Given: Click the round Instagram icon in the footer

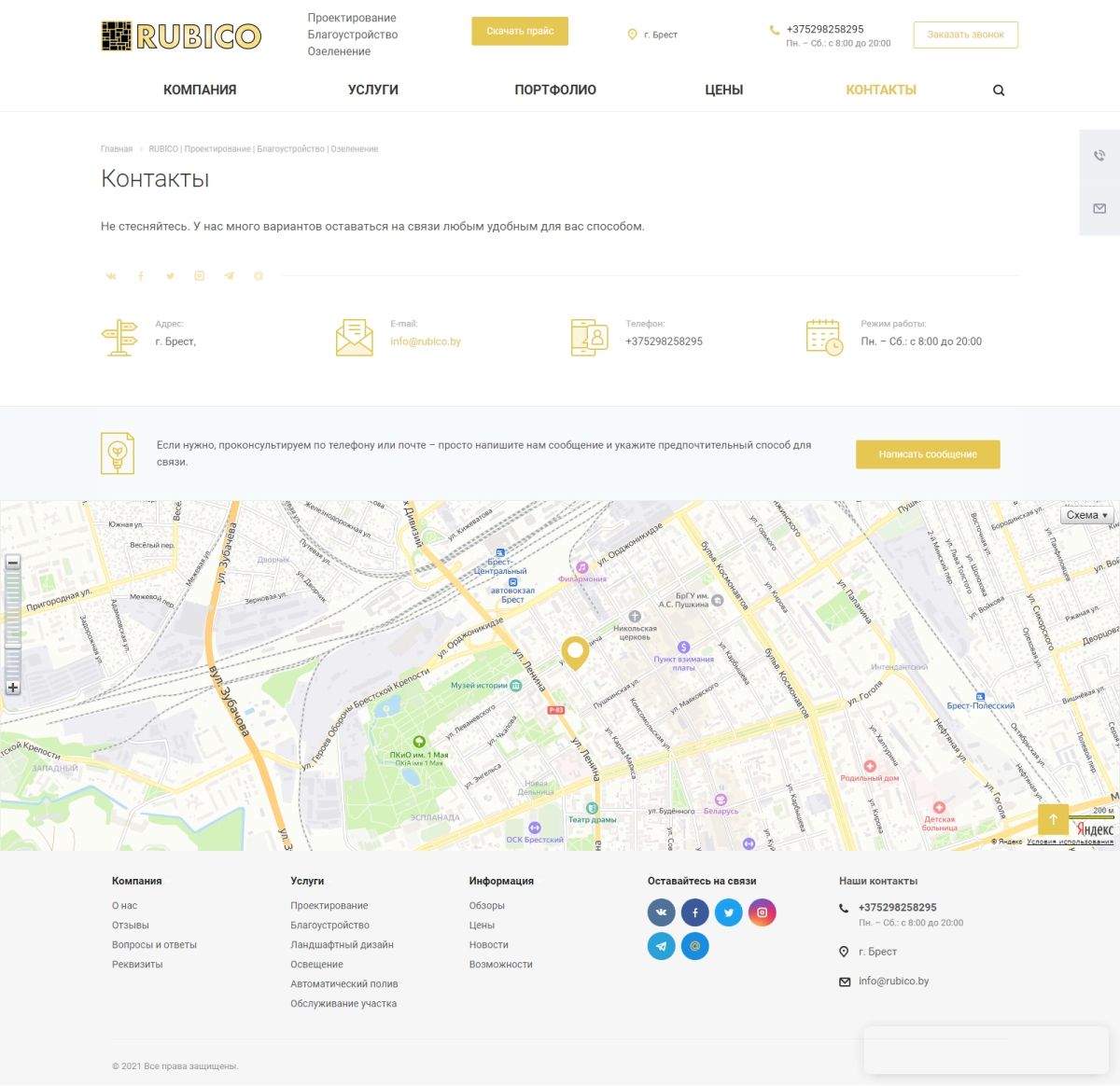Looking at the screenshot, I should point(763,912).
